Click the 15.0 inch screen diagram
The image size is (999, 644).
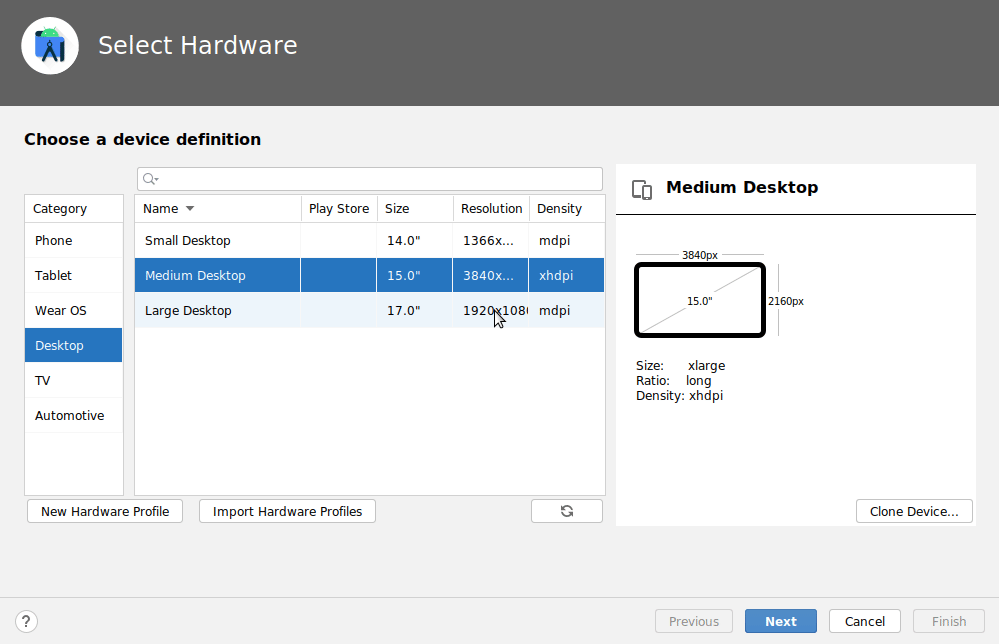click(x=699, y=300)
